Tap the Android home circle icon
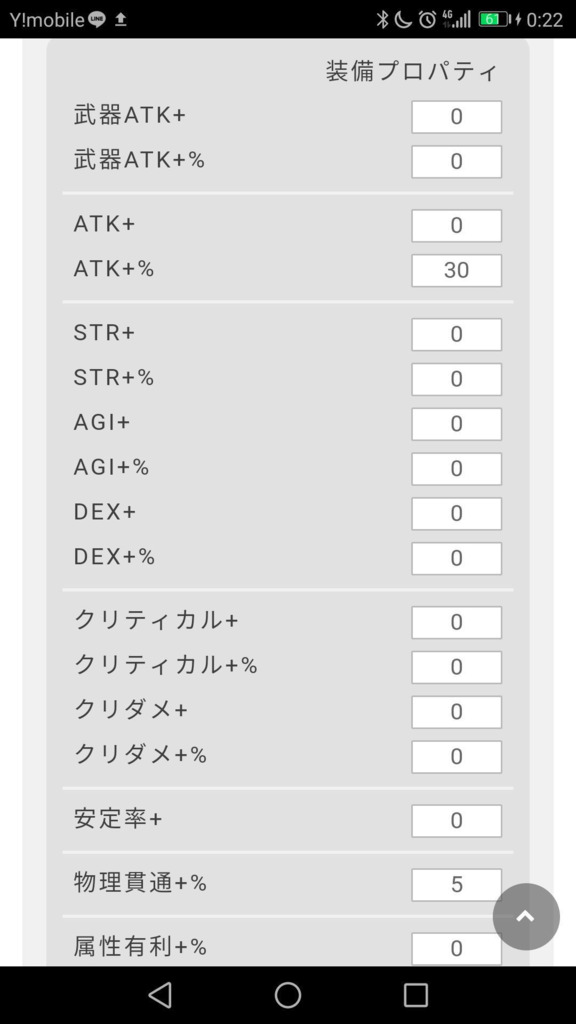Viewport: 576px width, 1024px height. tap(288, 995)
